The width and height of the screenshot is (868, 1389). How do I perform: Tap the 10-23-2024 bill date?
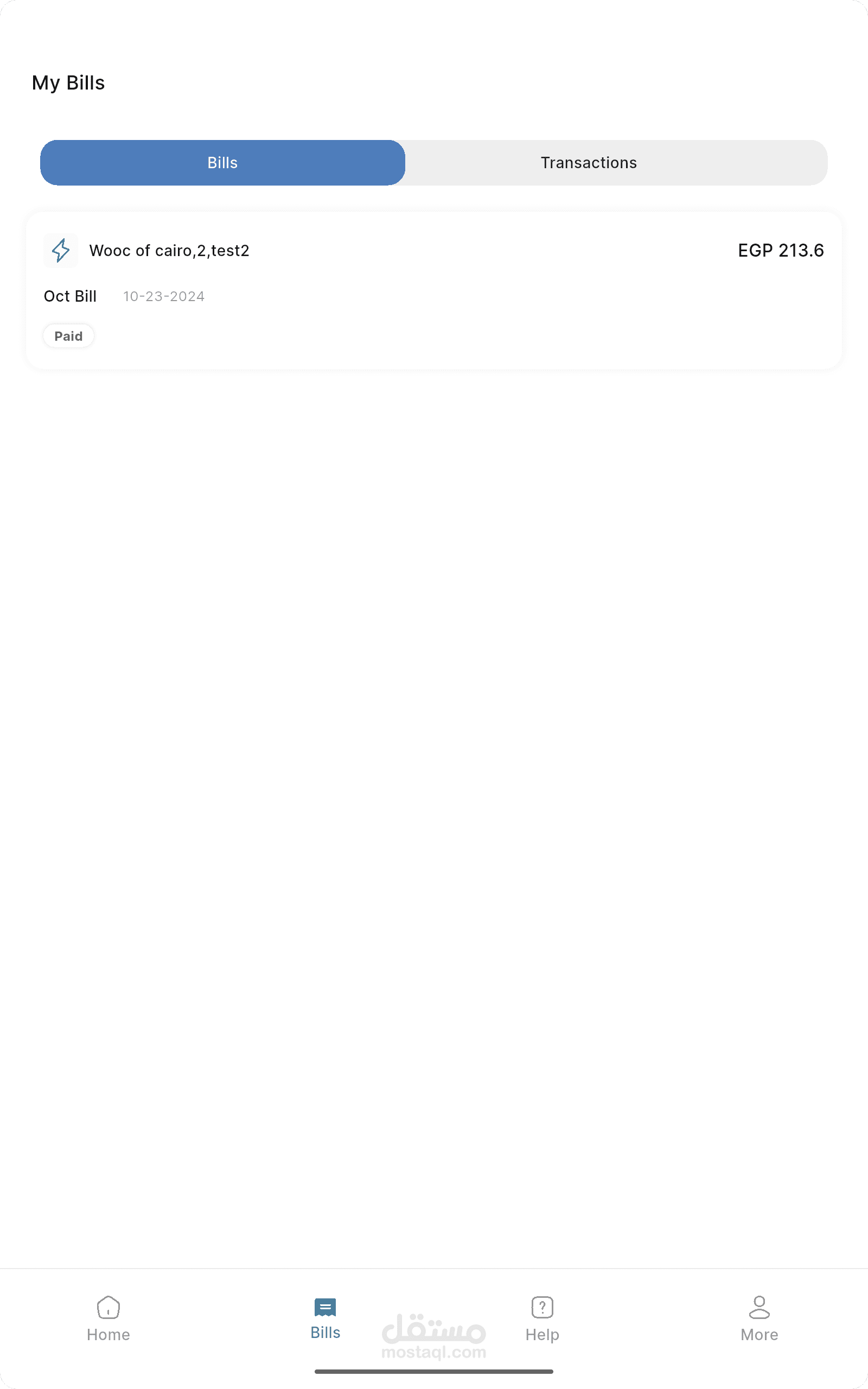point(164,296)
